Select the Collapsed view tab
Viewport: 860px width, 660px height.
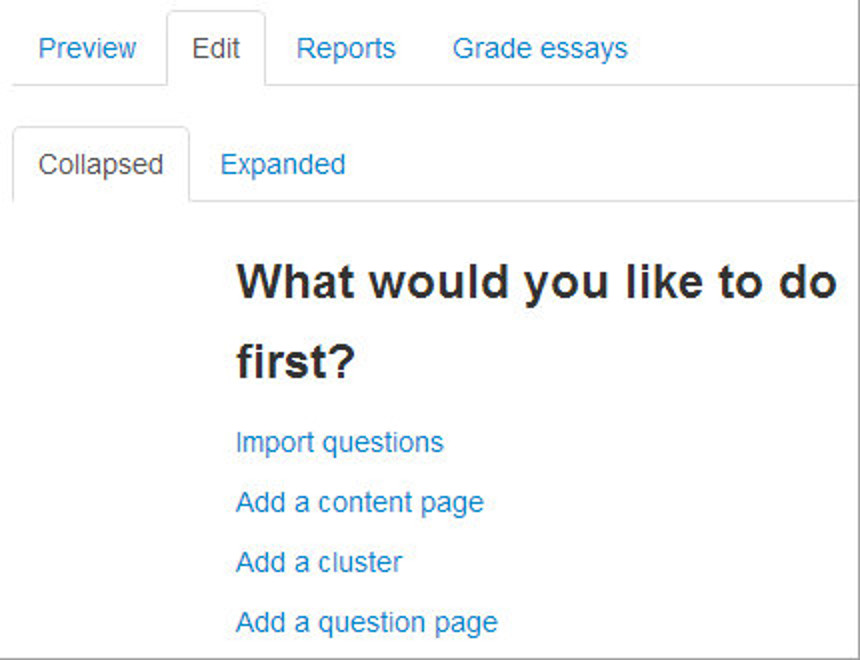click(x=101, y=164)
